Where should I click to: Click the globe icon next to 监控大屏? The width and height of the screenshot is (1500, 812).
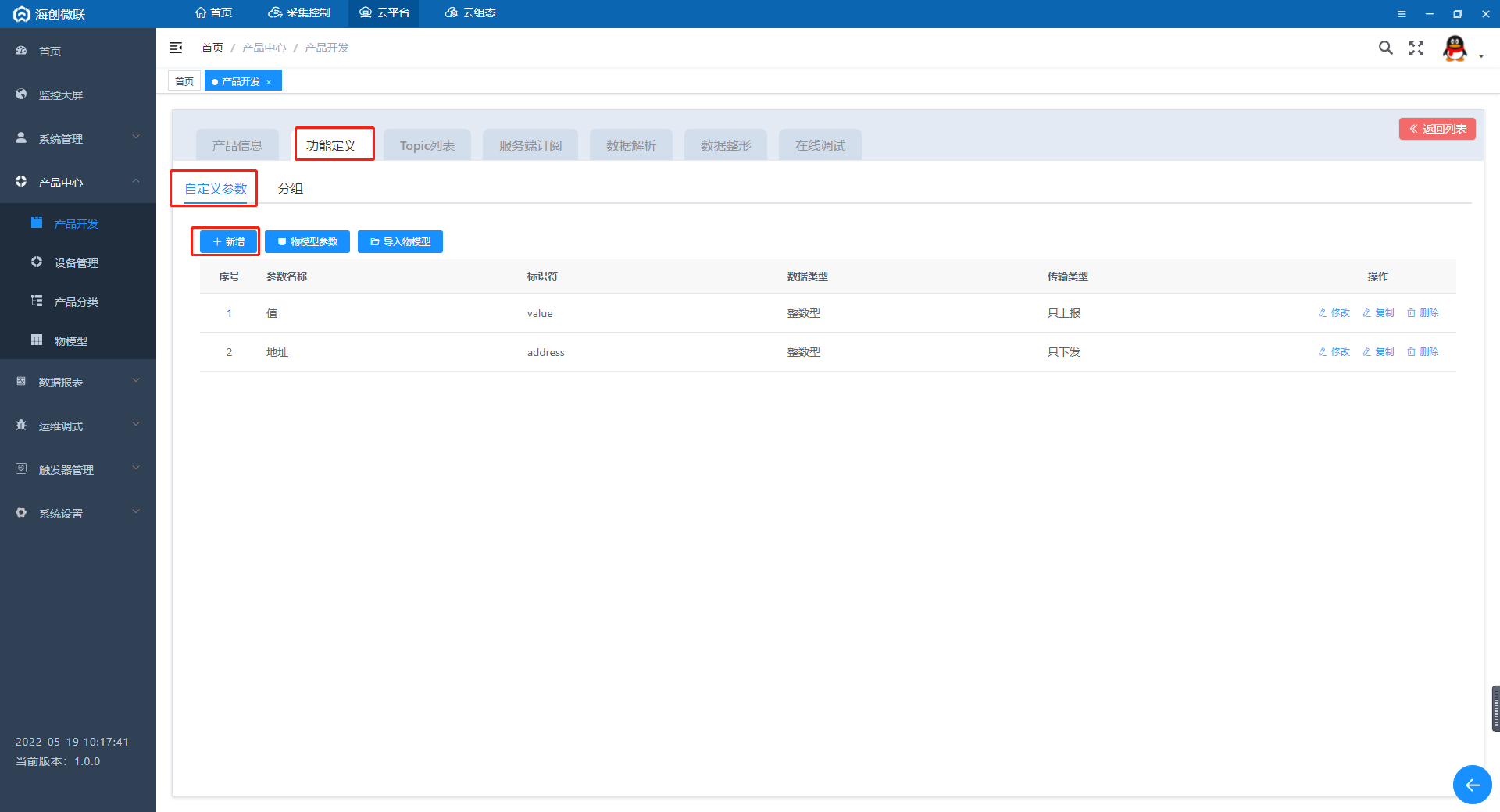21,94
